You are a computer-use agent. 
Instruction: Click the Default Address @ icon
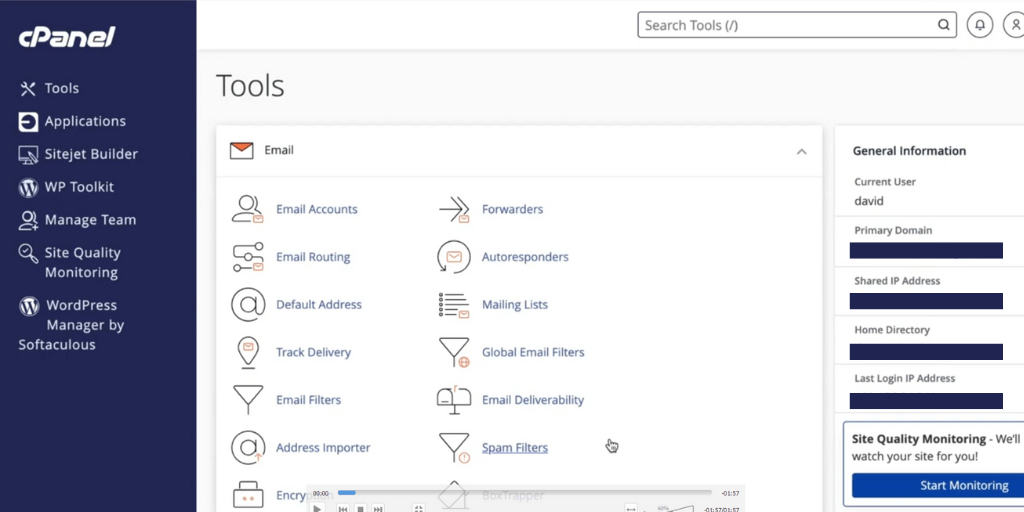(x=248, y=304)
